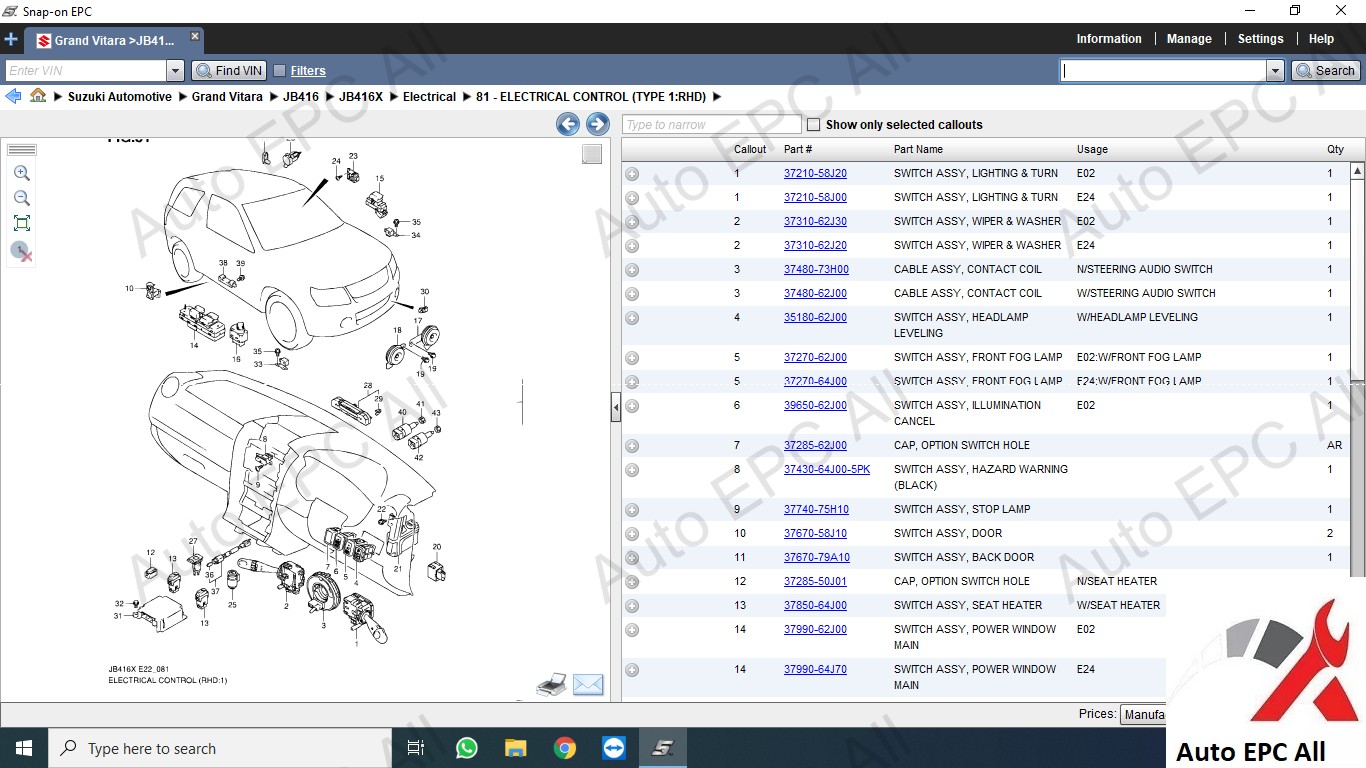
Task: Open the Manage menu
Action: point(1189,39)
